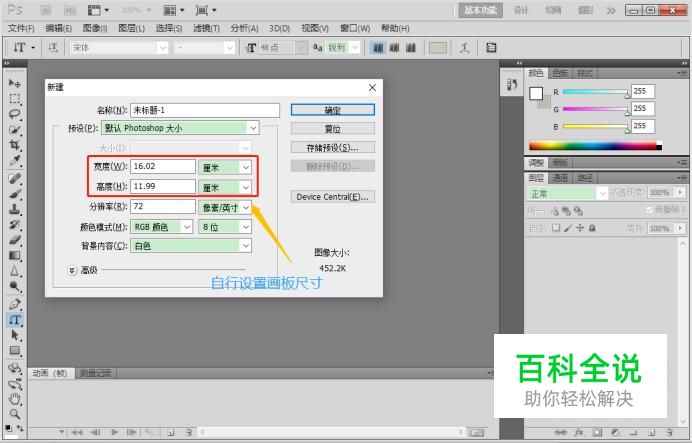
Task: Open the height unit 厘米 dropdown
Action: 225,187
